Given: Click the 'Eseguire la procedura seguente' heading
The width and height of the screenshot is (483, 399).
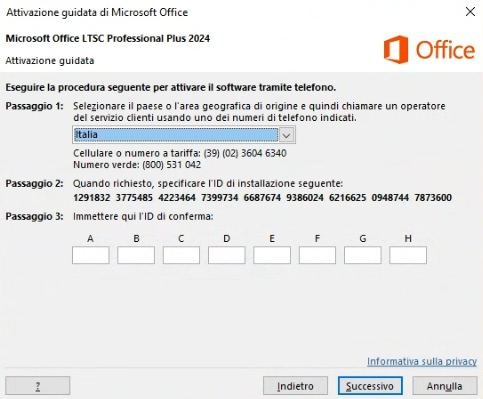Looking at the screenshot, I should [171, 88].
